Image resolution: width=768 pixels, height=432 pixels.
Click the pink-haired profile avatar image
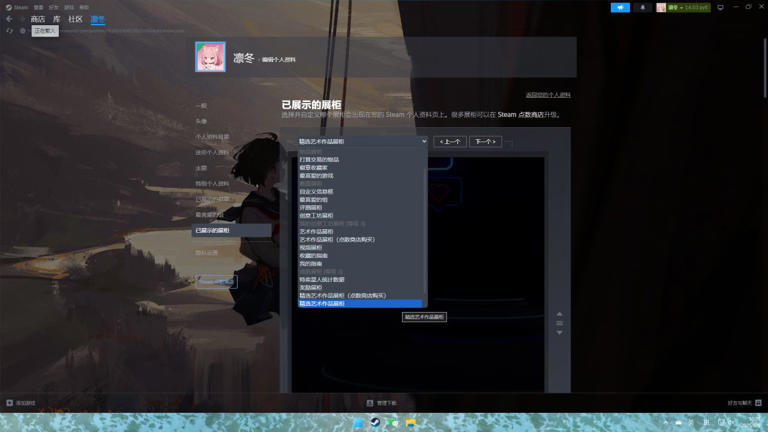click(x=210, y=57)
